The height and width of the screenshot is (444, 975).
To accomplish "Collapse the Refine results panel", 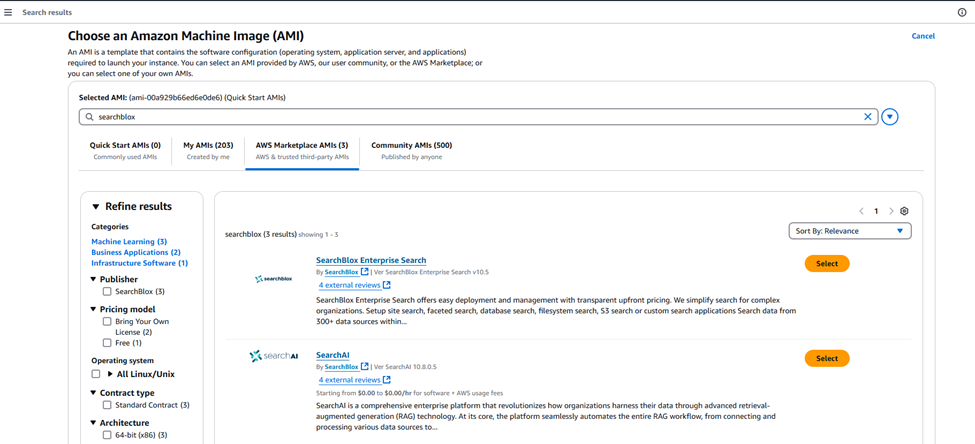I will (x=96, y=206).
